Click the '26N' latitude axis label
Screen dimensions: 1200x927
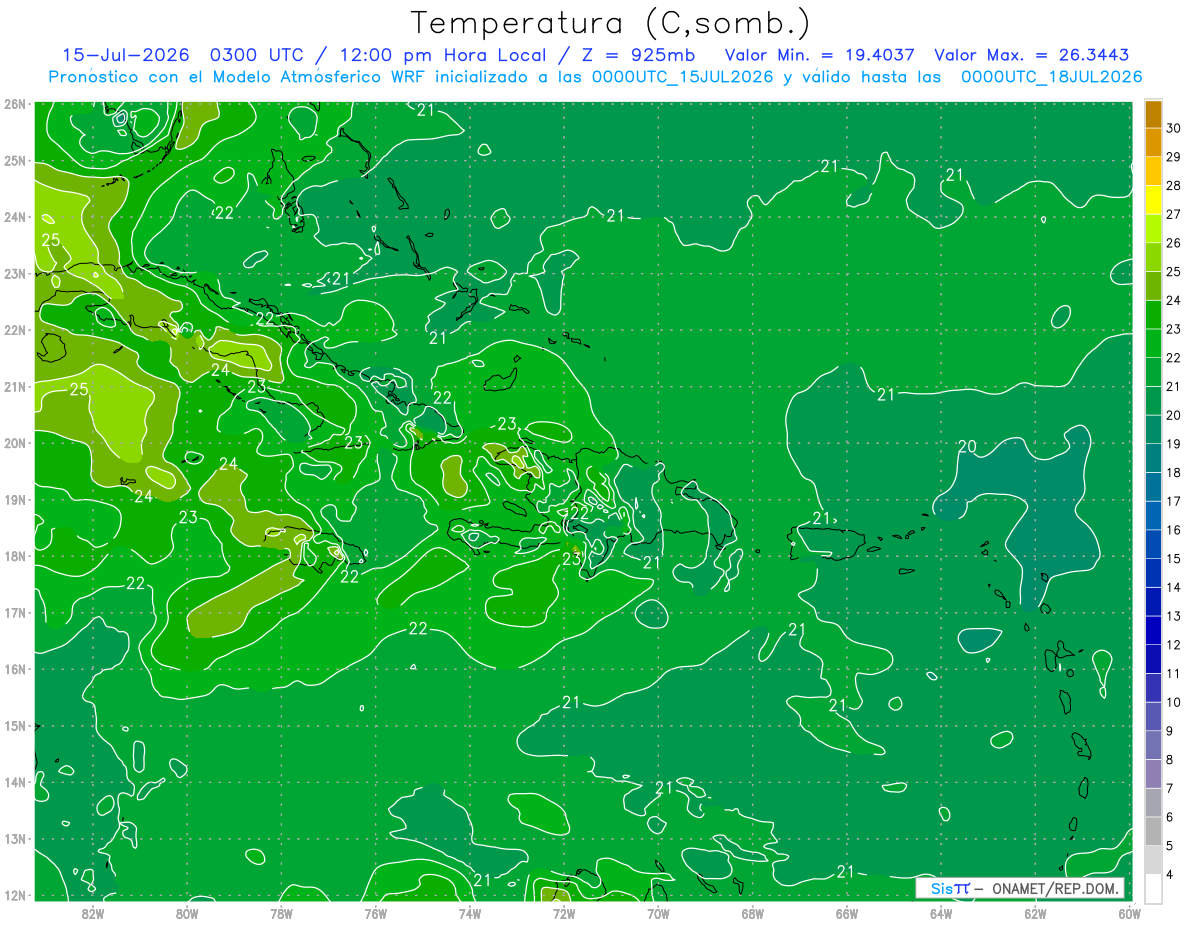point(14,104)
